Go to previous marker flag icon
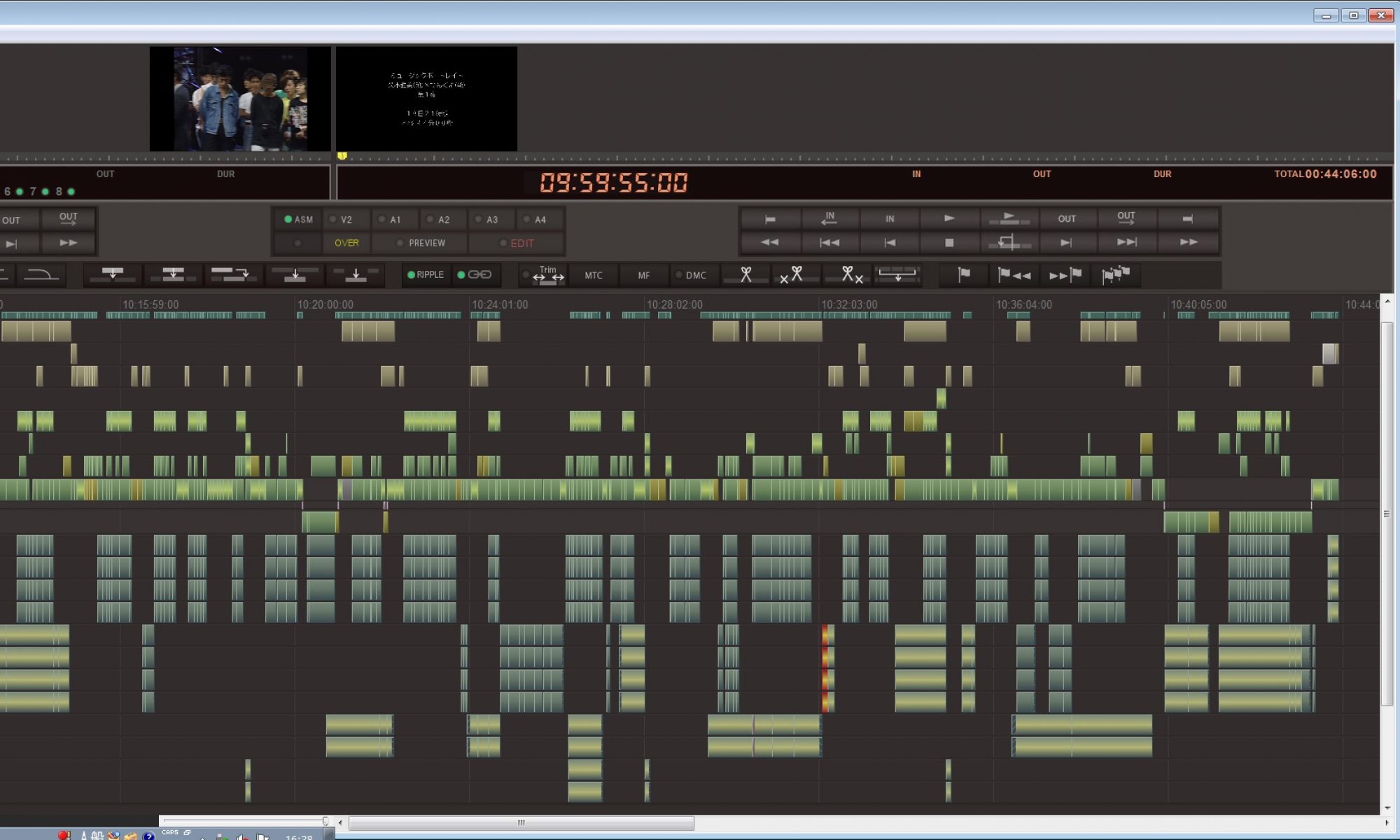The width and height of the screenshot is (1400, 840). (1014, 274)
